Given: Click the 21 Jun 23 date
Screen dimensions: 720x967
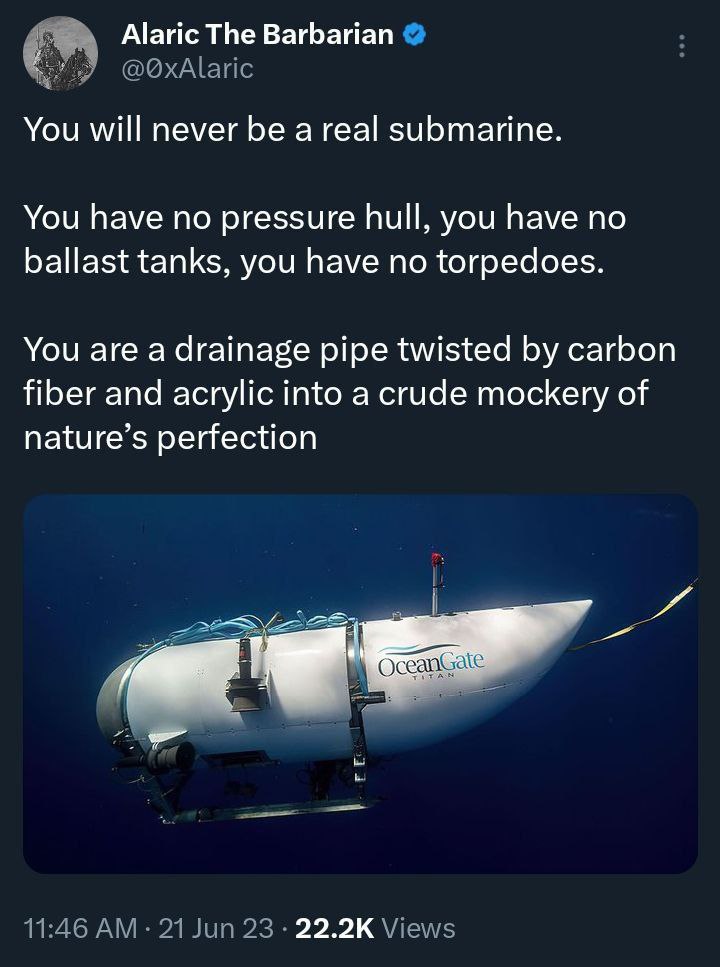Looking at the screenshot, I should tap(215, 928).
